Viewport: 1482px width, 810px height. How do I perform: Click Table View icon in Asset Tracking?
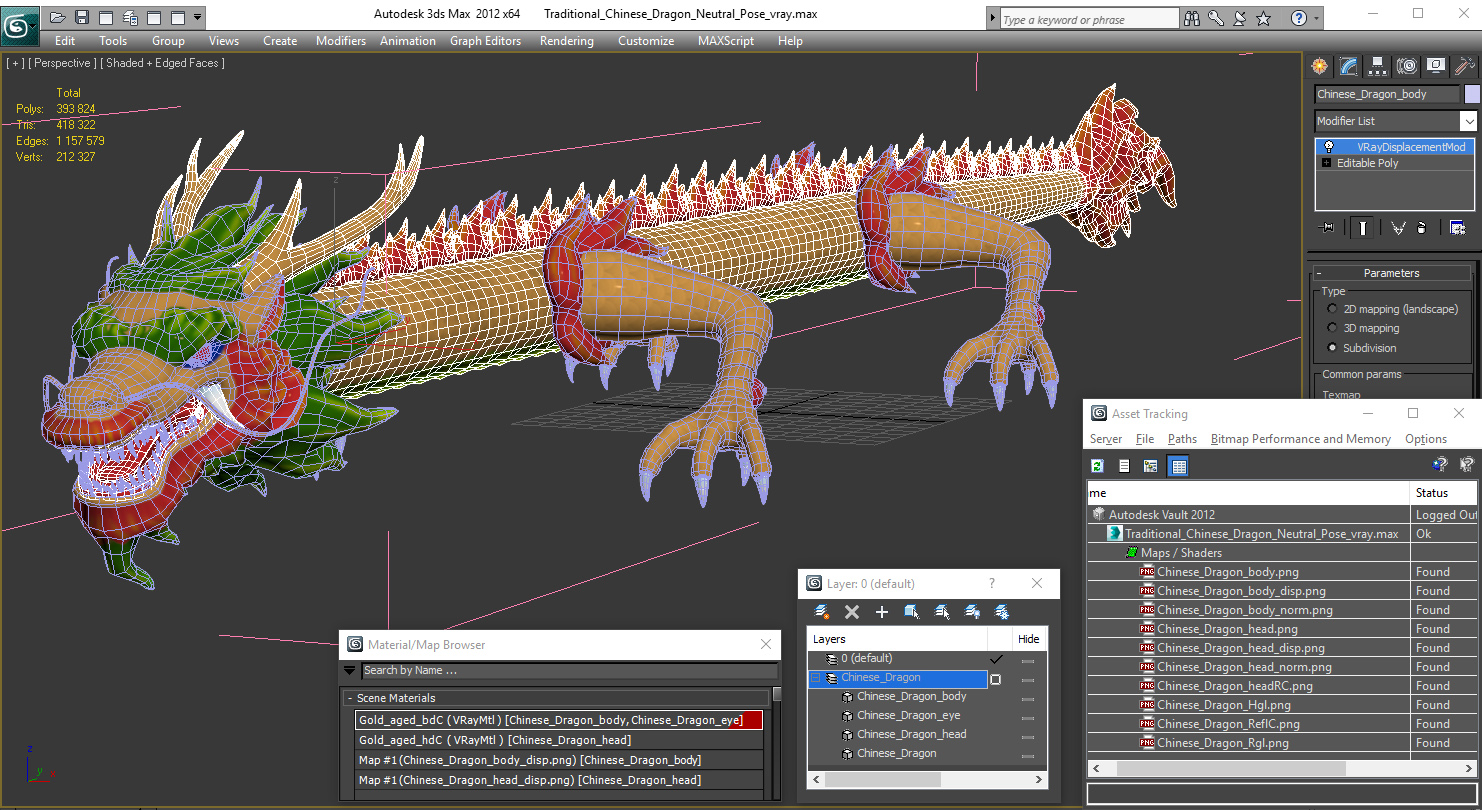click(1178, 466)
